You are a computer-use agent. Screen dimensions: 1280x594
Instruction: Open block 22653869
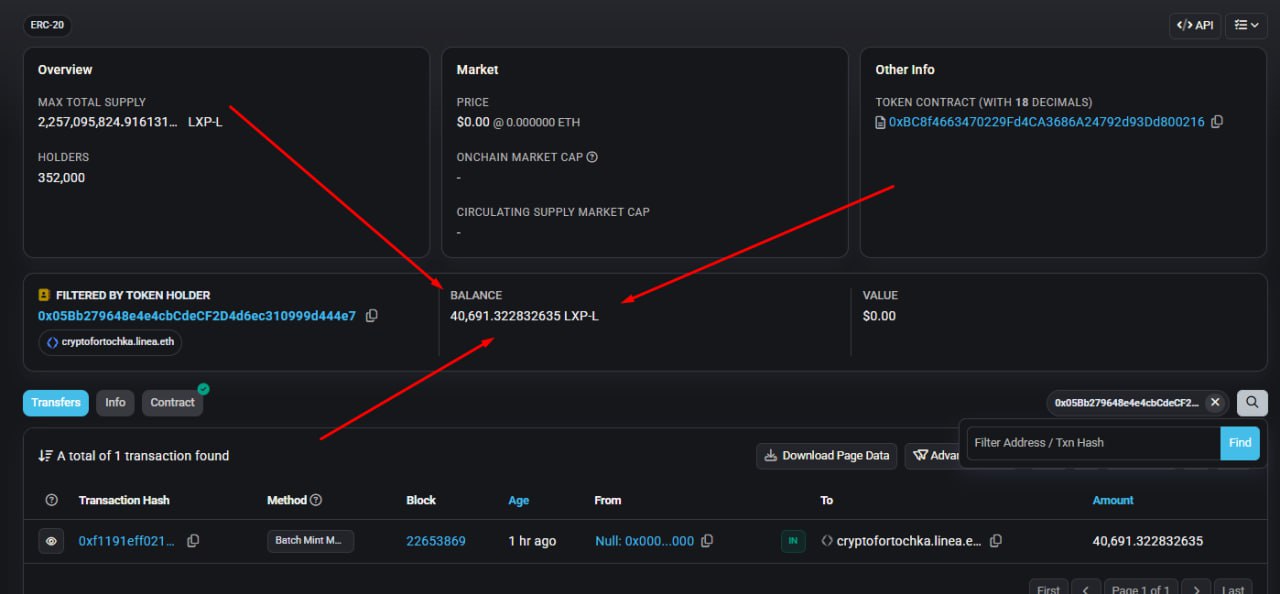pyautogui.click(x=436, y=541)
